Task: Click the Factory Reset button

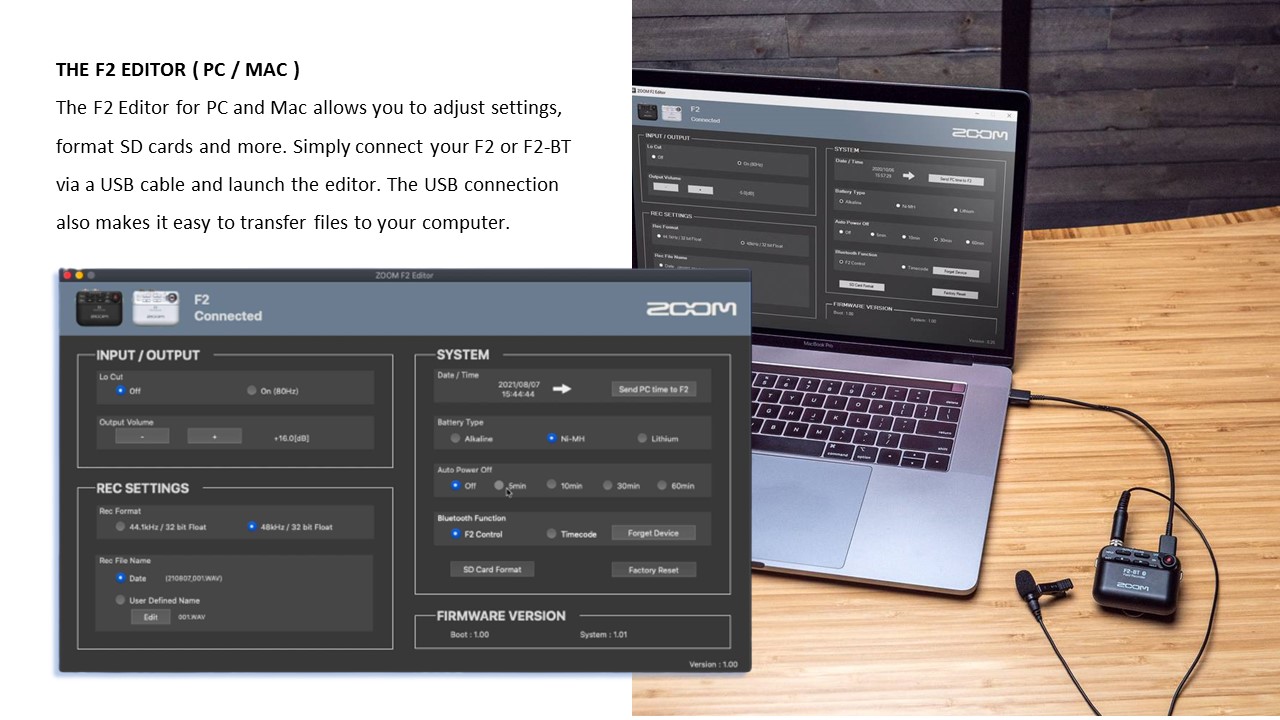Action: 653,570
